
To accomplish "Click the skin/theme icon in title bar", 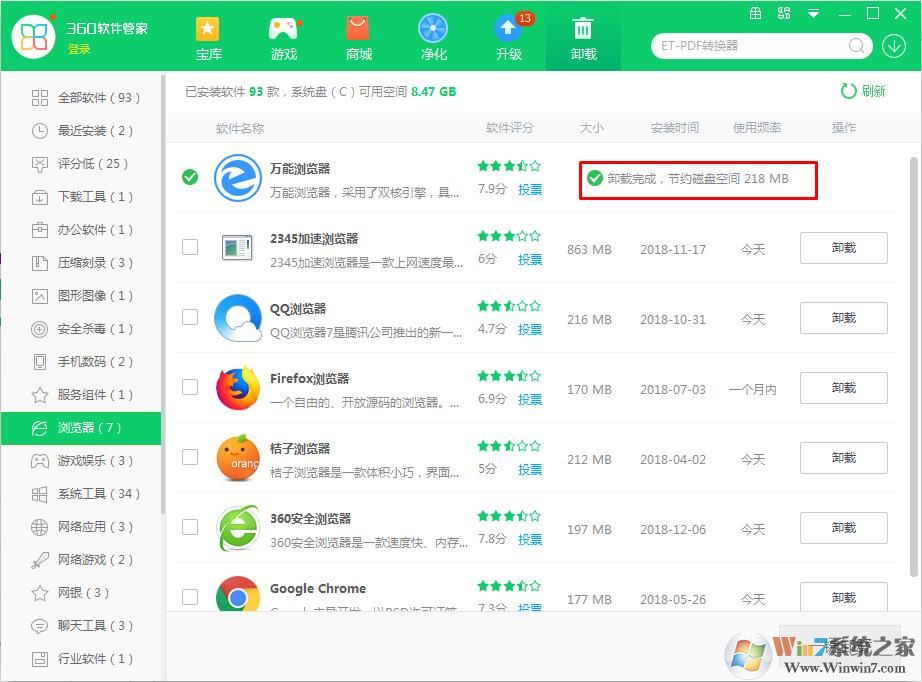I will click(756, 13).
